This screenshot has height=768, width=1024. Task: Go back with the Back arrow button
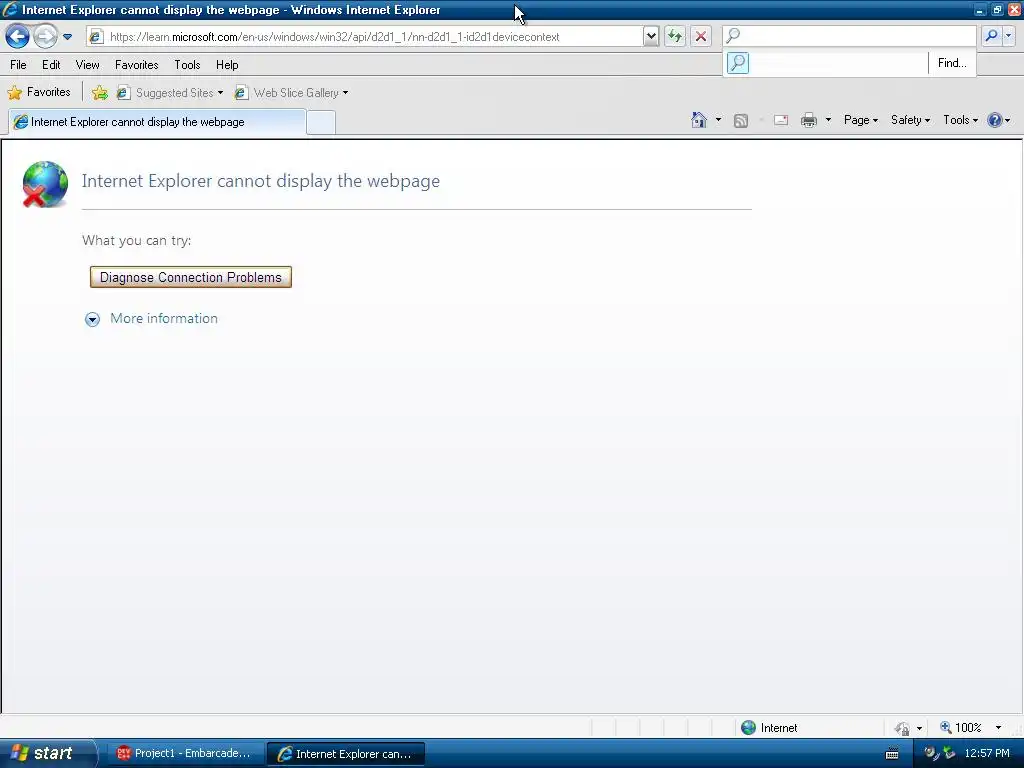(x=18, y=36)
